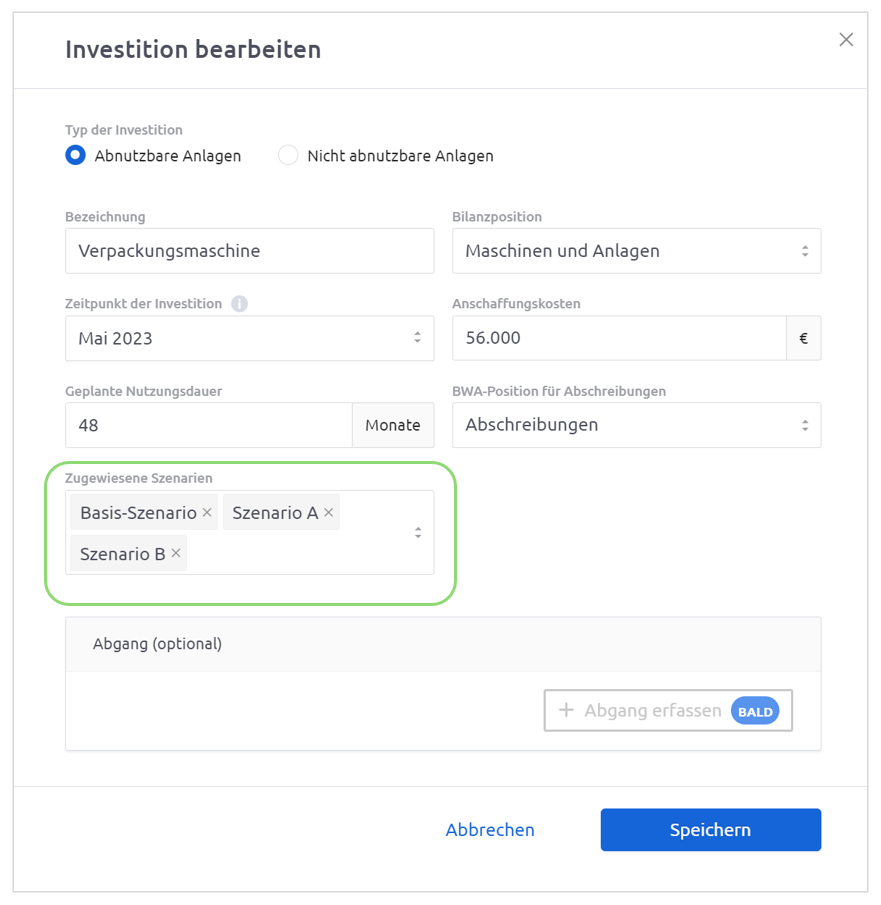Image resolution: width=881 pixels, height=905 pixels.
Task: Select Nicht abnutzbare Anlagen radio button
Action: (x=288, y=155)
